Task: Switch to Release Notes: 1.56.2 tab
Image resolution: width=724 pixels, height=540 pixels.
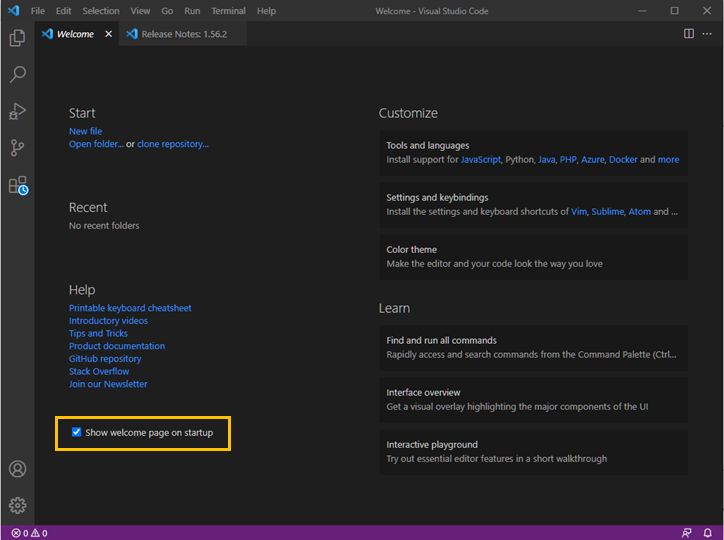Action: pyautogui.click(x=184, y=34)
